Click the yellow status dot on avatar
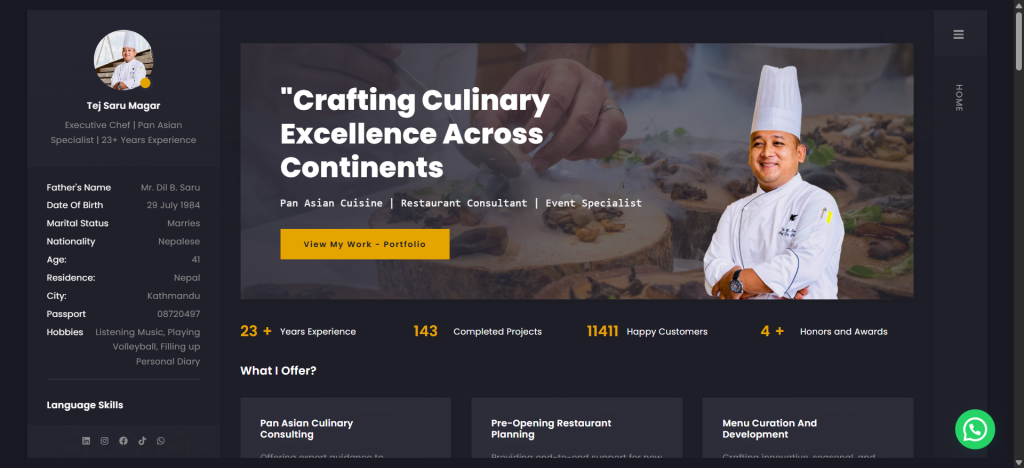The image size is (1024, 468). pos(145,83)
